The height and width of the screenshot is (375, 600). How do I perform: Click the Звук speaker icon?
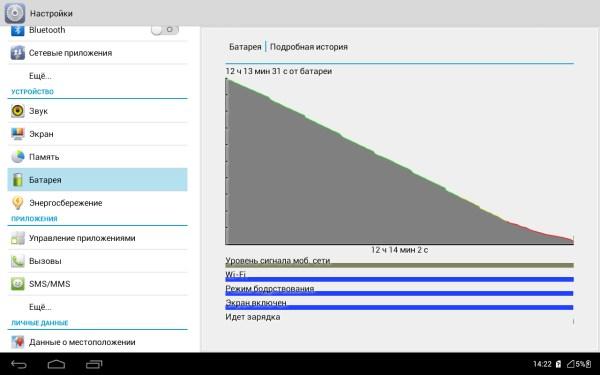(18, 111)
